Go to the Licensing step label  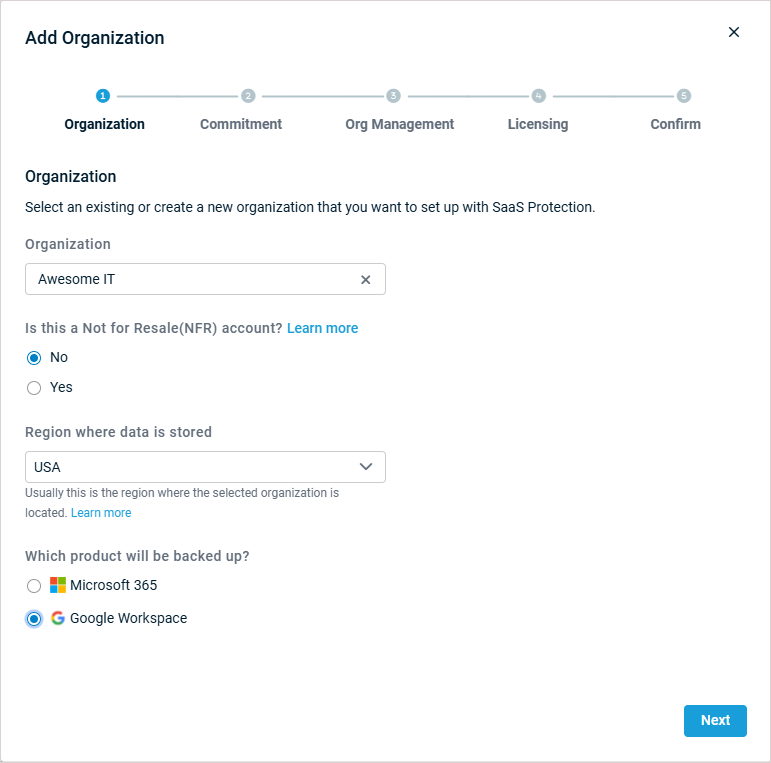pyautogui.click(x=538, y=124)
